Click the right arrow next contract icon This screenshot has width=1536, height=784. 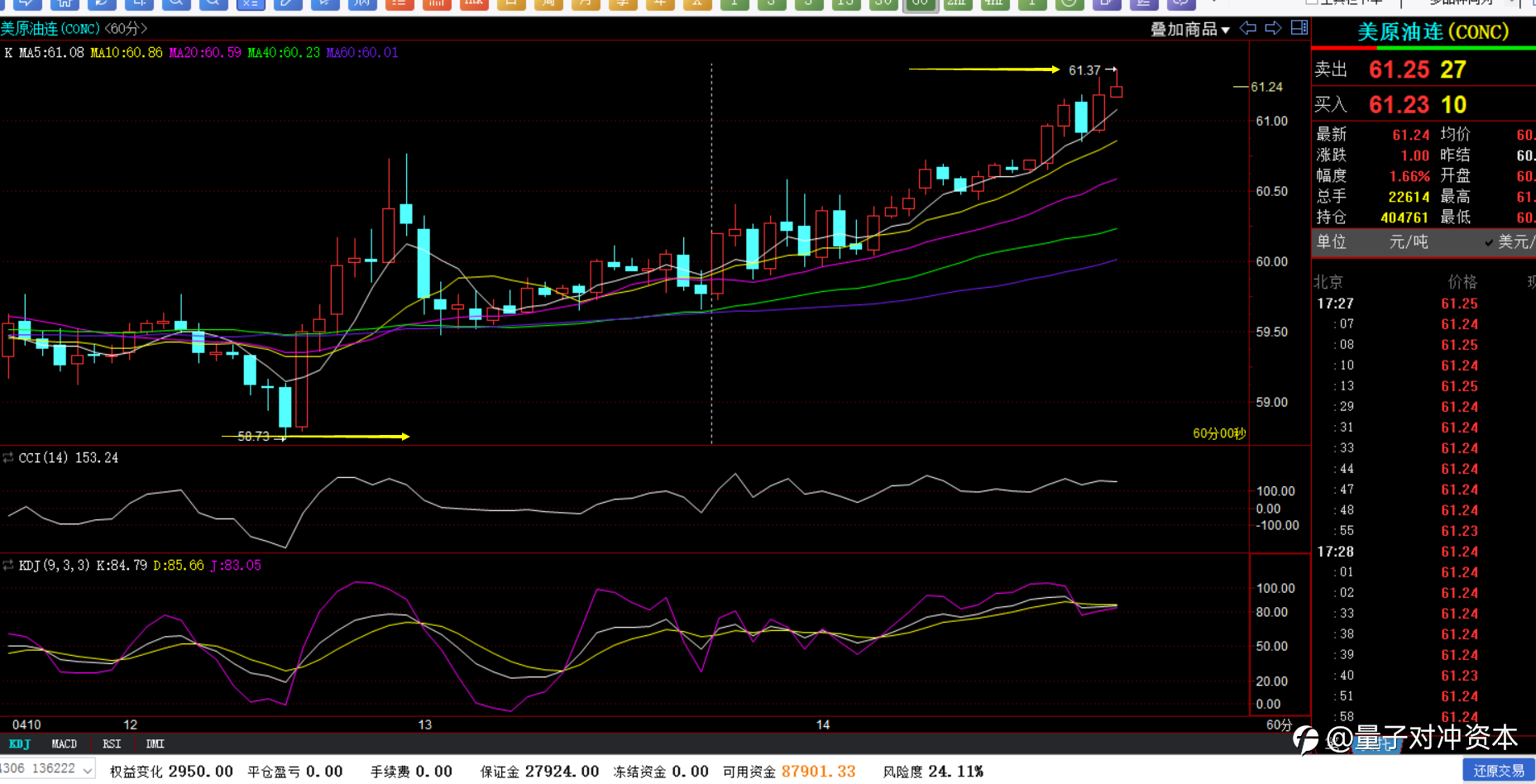[1274, 28]
